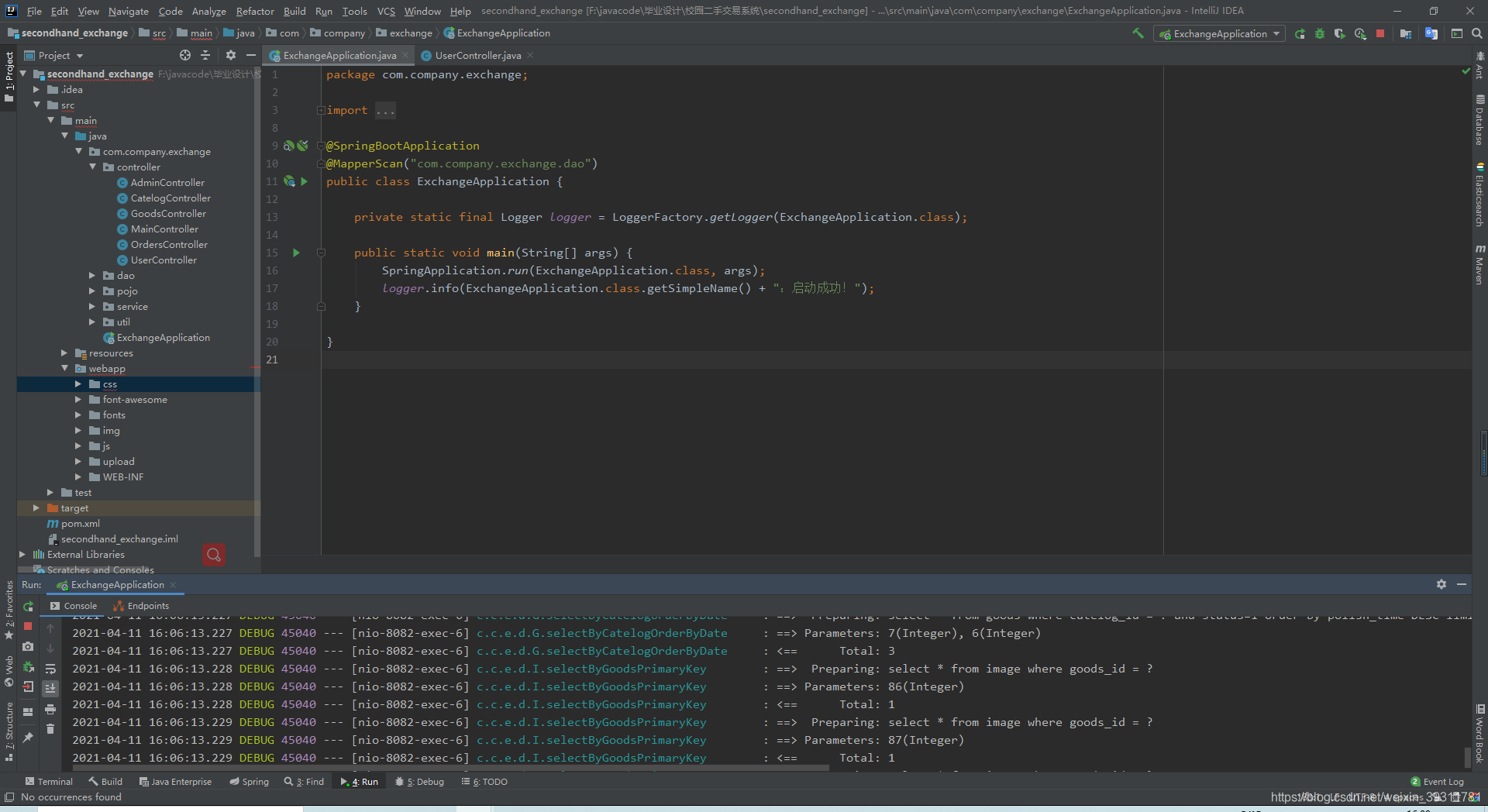Switch to UserController.java editor tab
This screenshot has height=812, width=1488.
(x=477, y=55)
